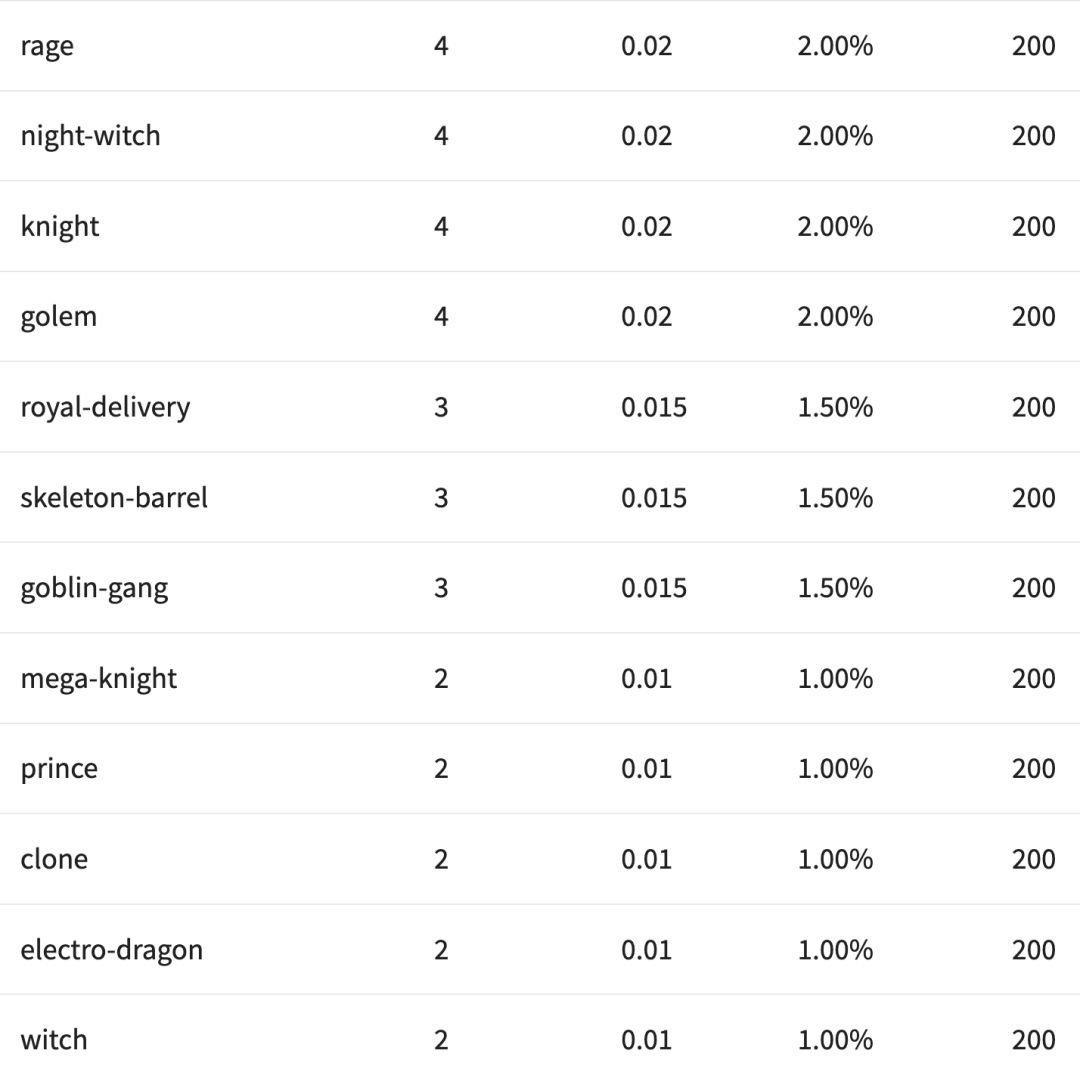1080x1069 pixels.
Task: Select the 'witch' row label
Action: point(54,1040)
